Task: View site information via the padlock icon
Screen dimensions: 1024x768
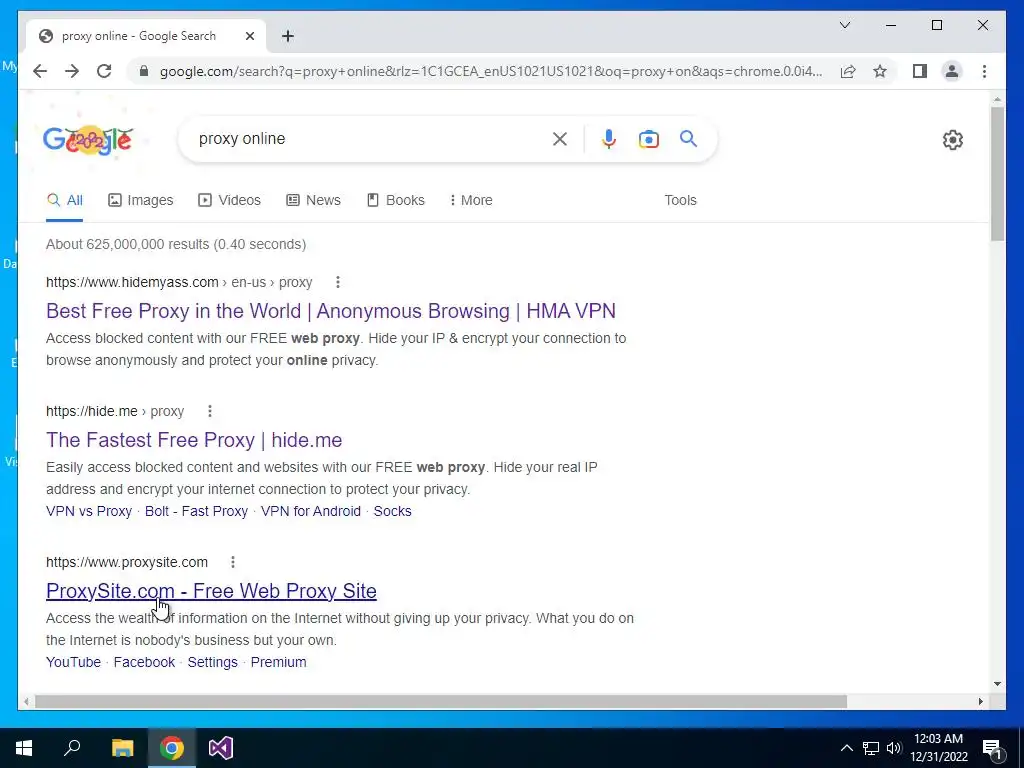Action: pos(144,71)
